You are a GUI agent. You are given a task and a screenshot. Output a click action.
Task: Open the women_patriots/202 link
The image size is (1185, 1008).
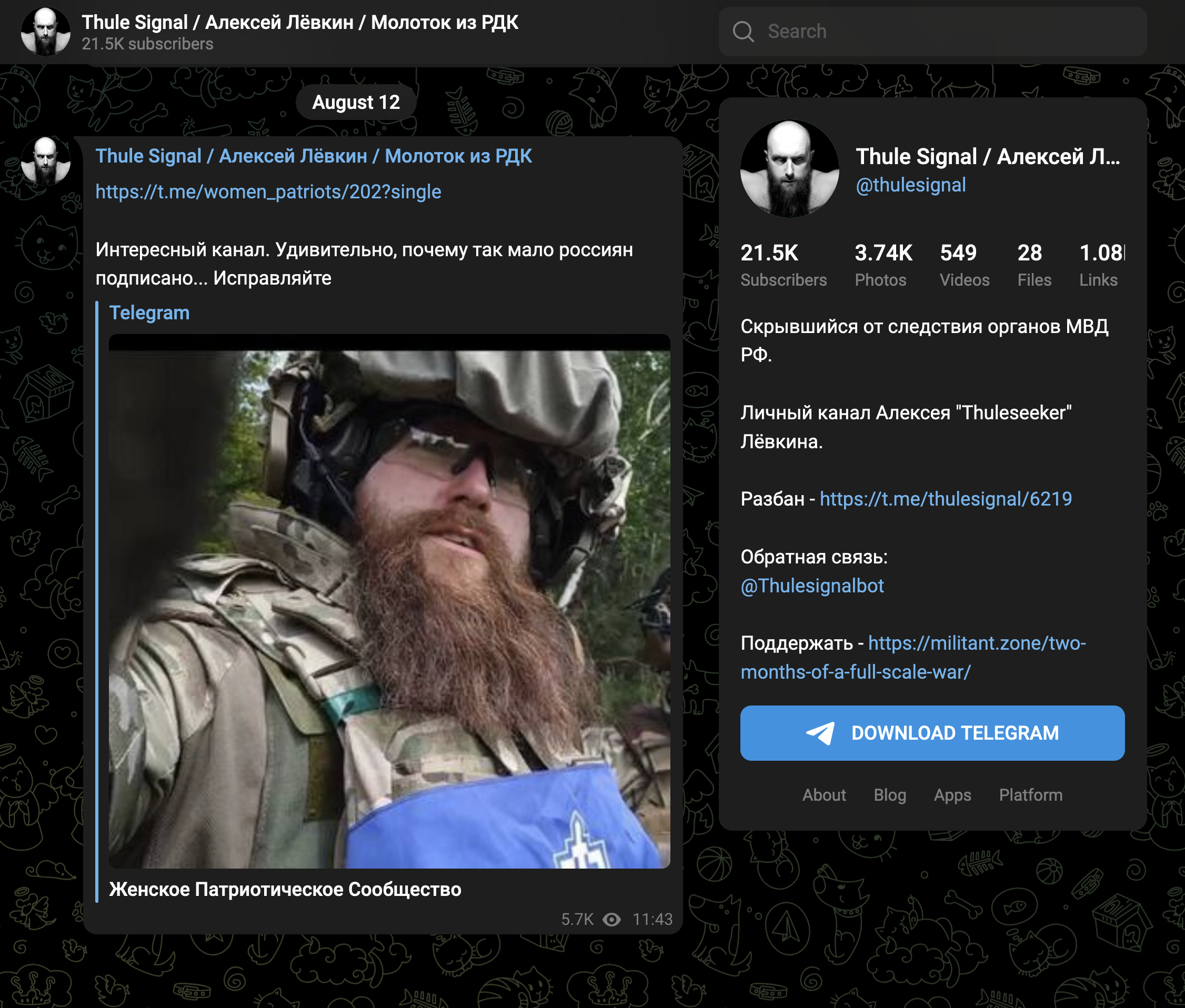click(268, 191)
